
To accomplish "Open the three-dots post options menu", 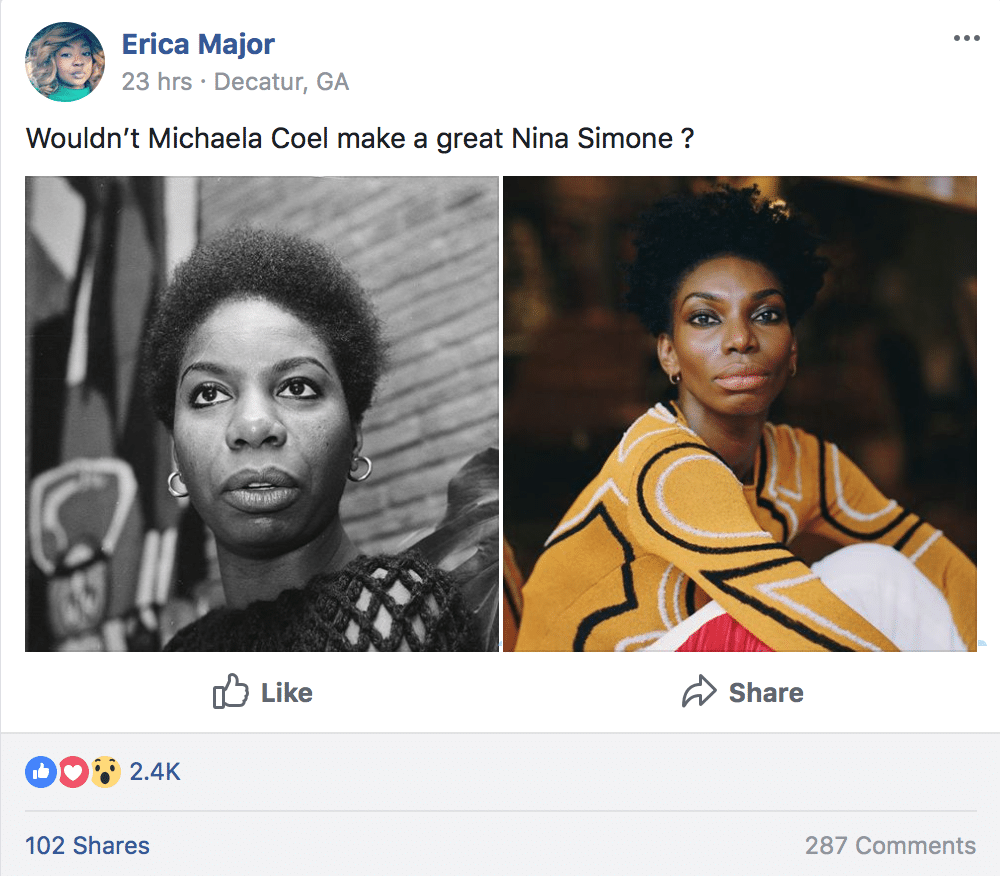I will point(966,39).
